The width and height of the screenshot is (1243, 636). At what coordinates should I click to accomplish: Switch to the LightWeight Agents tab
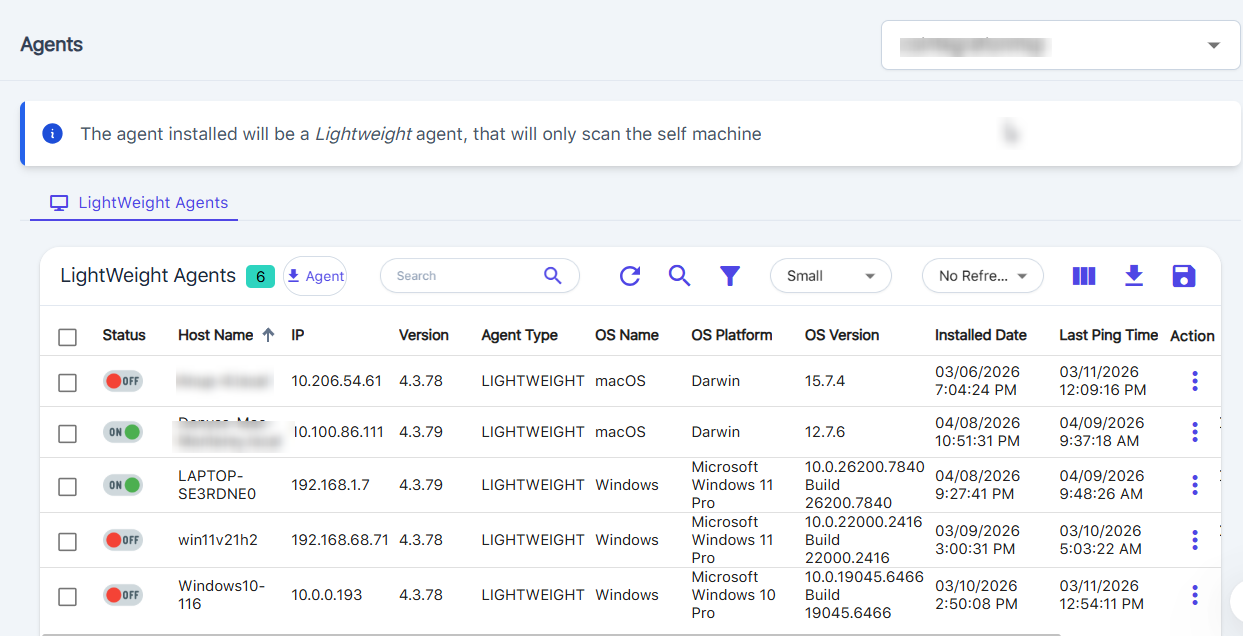[140, 203]
